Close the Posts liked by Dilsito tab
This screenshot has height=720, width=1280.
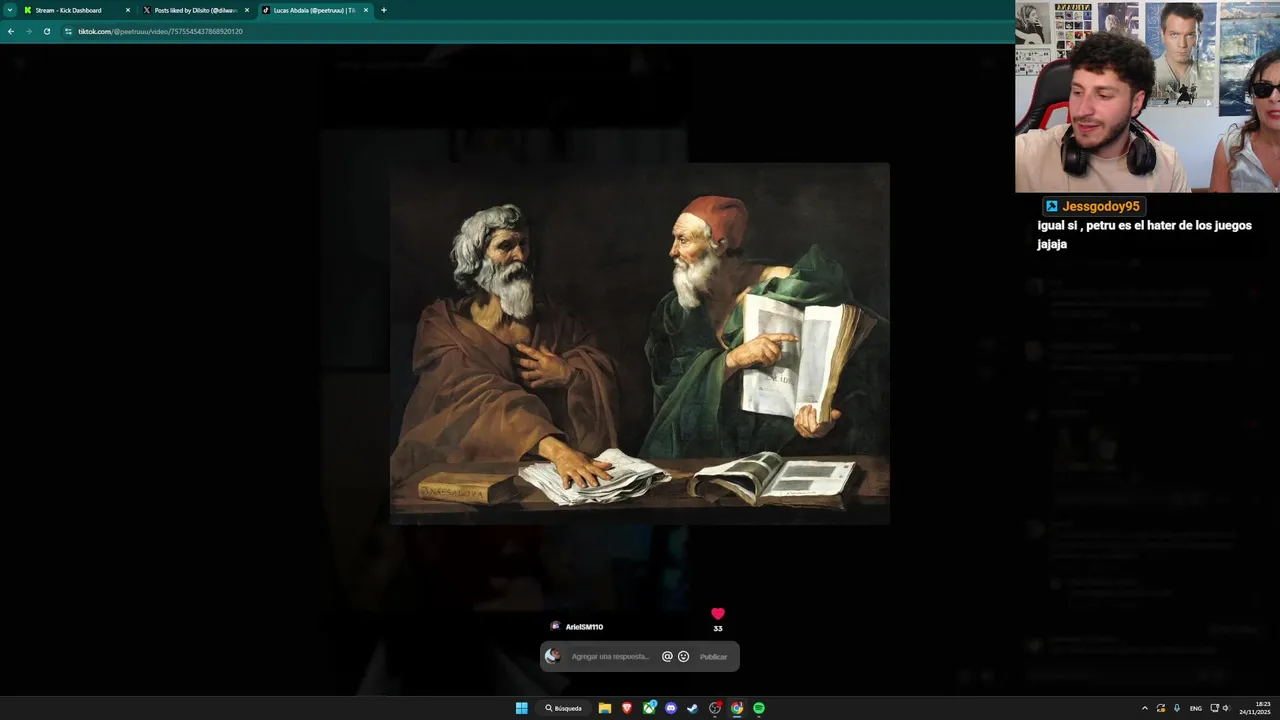pyautogui.click(x=247, y=10)
